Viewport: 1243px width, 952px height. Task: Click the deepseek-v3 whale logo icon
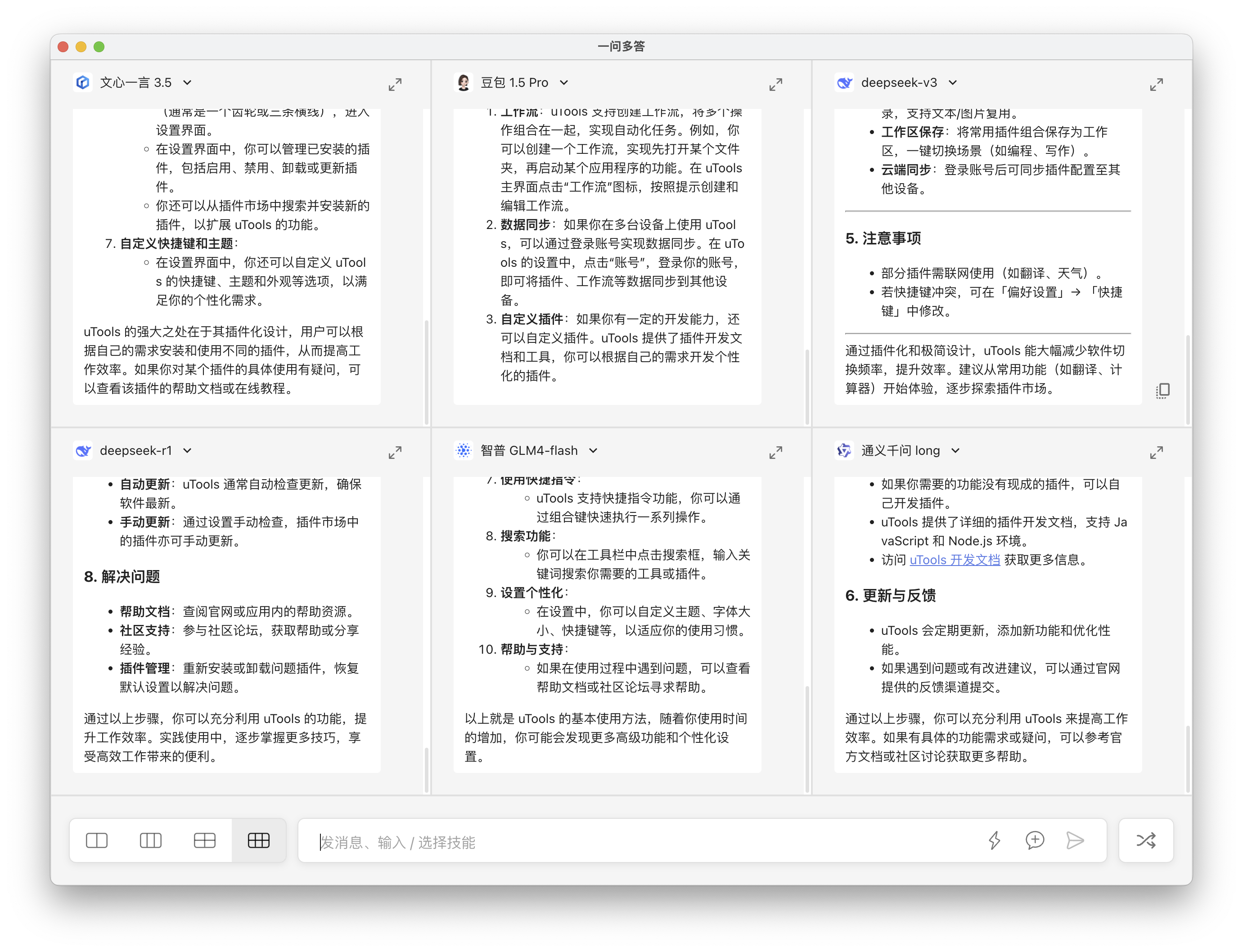coord(845,83)
